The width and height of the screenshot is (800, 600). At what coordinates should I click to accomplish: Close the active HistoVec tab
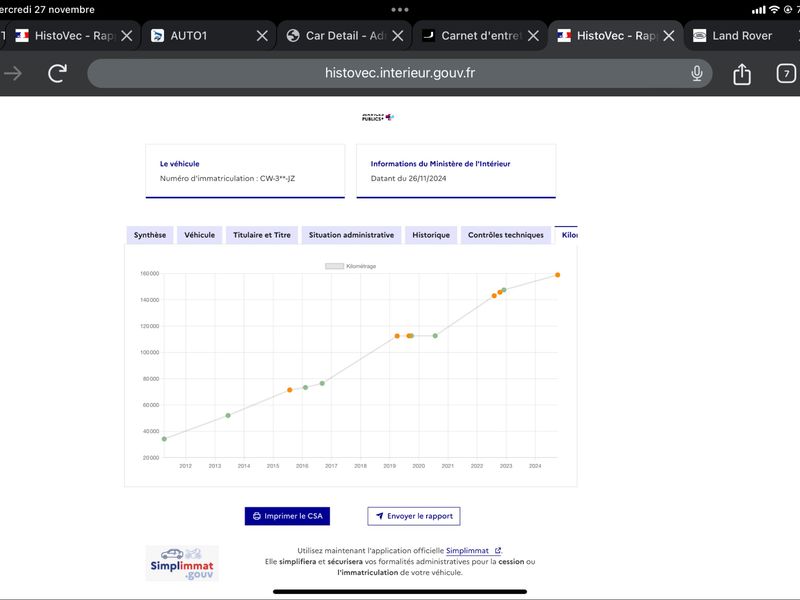click(669, 36)
